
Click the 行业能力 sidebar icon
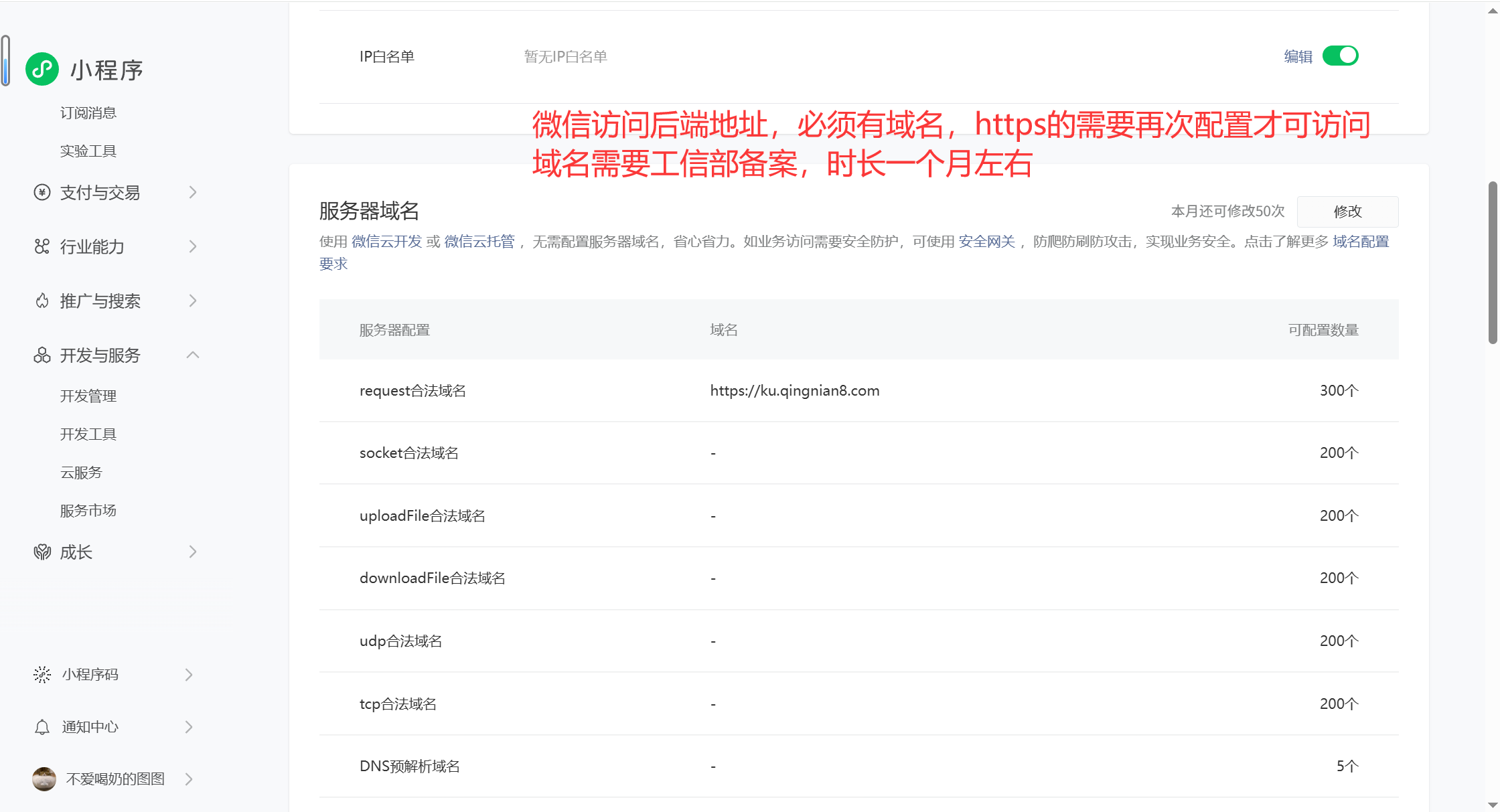click(x=42, y=246)
